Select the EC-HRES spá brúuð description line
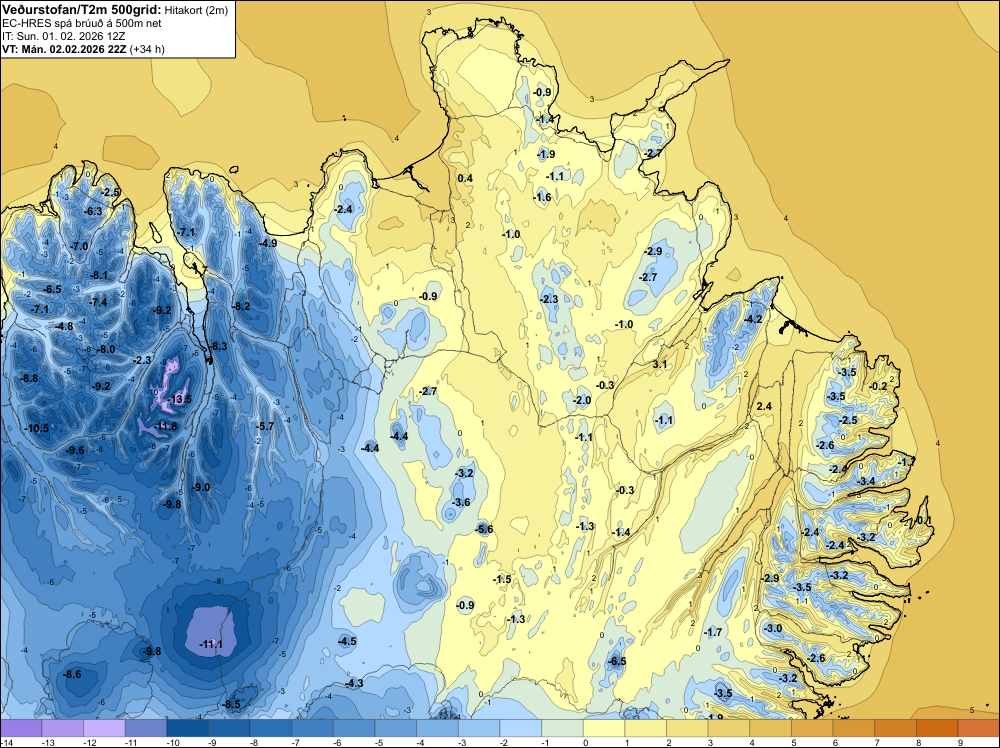This screenshot has height=748, width=1000. pyautogui.click(x=82, y=23)
